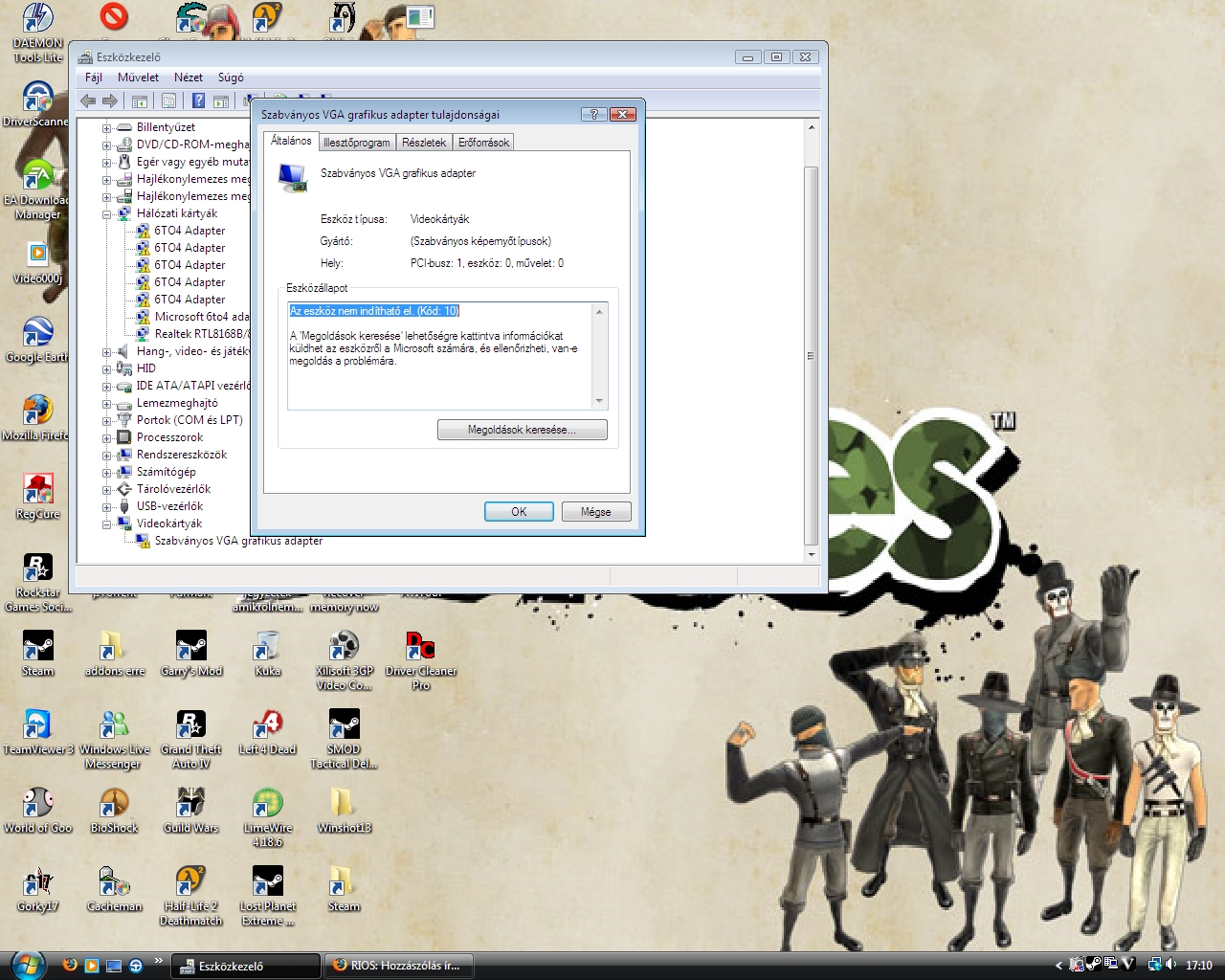1225x980 pixels.
Task: Open the Left 4 Dead desktop icon
Action: pos(268,732)
